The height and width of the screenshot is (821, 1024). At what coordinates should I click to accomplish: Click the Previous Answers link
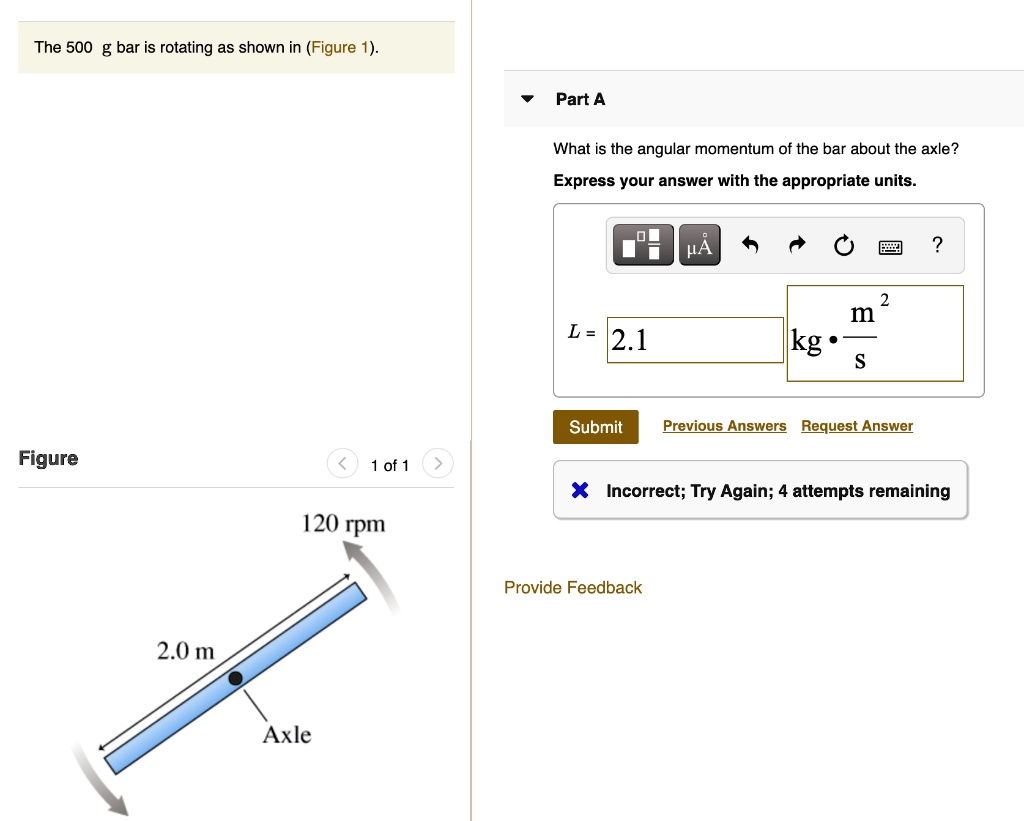point(724,425)
